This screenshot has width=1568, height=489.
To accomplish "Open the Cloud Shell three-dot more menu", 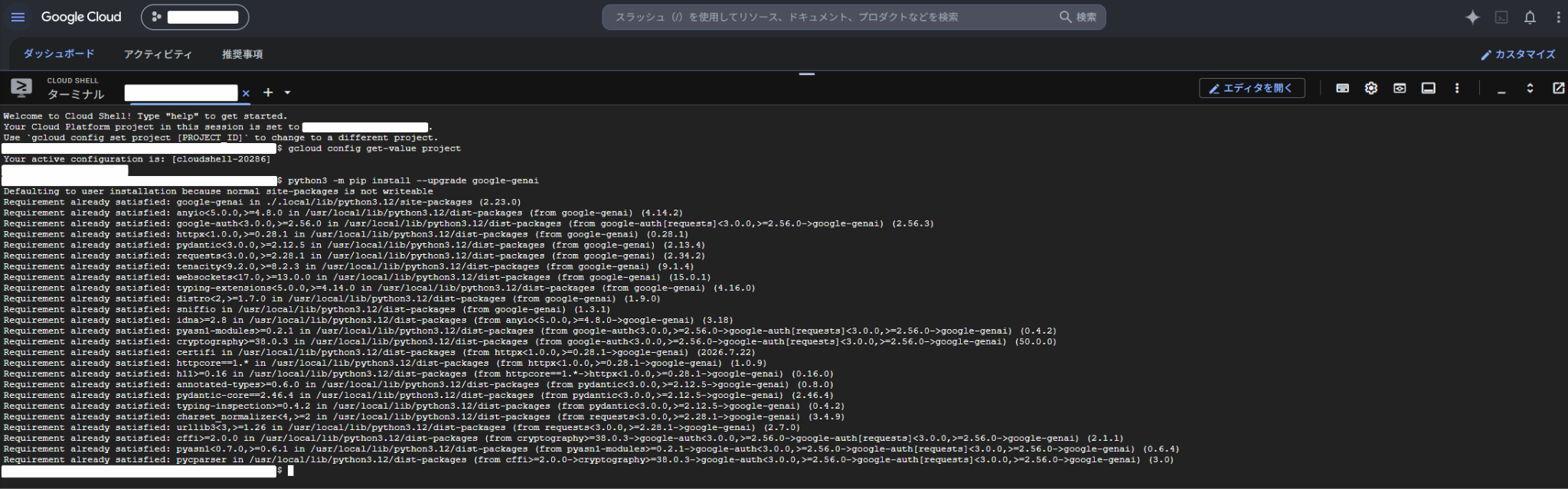I will (1457, 88).
